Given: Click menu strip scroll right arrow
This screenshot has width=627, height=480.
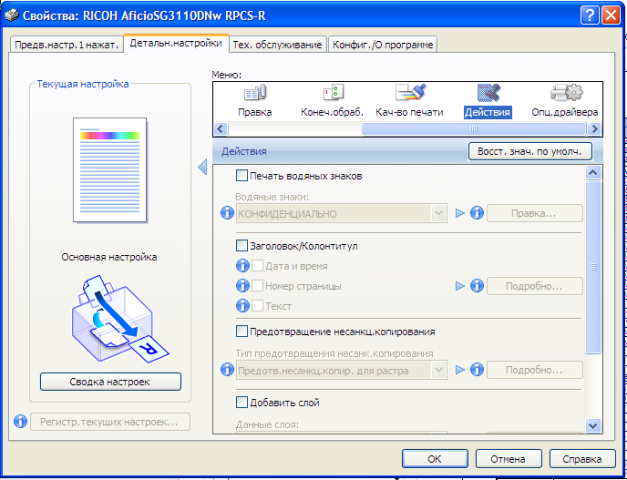Looking at the screenshot, I should click(x=595, y=129).
